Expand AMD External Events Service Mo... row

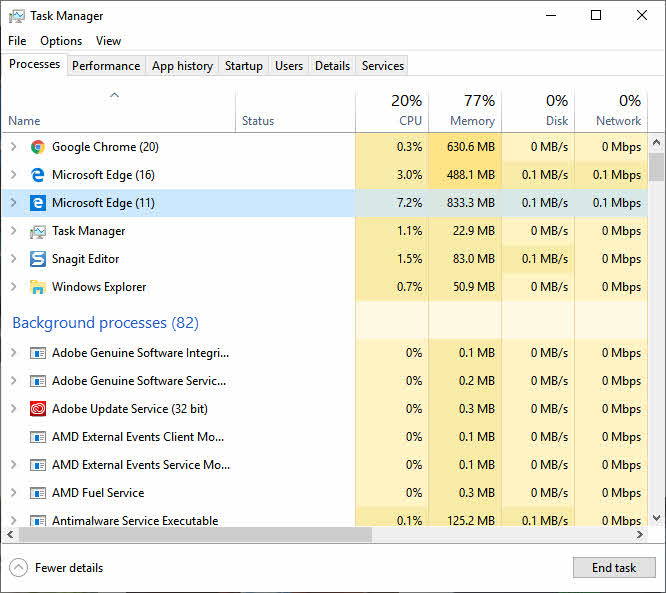click(x=14, y=465)
